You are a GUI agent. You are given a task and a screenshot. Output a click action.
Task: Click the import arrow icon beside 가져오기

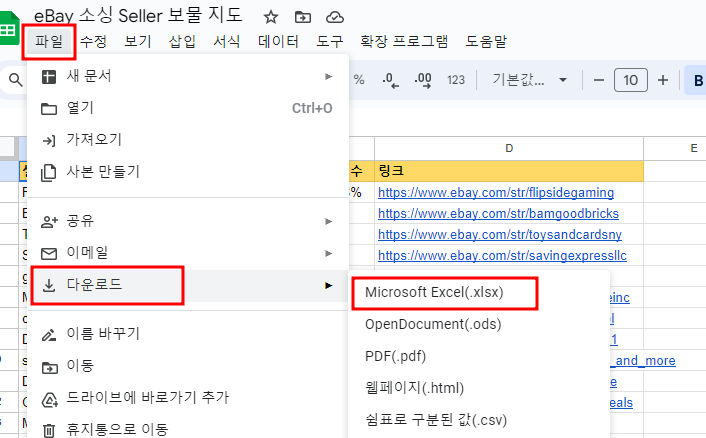49,141
